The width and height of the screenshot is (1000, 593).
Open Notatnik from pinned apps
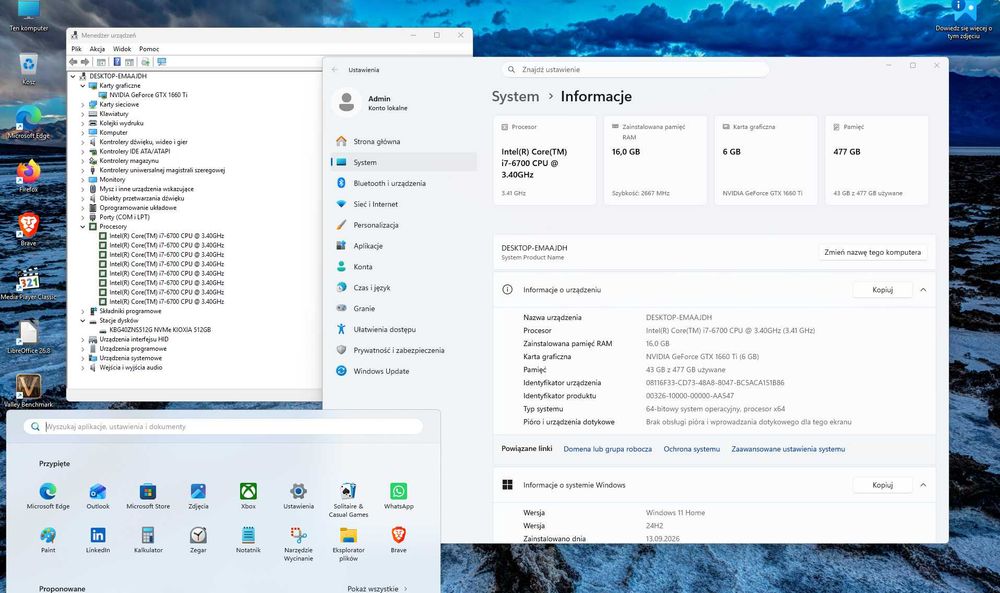248,539
